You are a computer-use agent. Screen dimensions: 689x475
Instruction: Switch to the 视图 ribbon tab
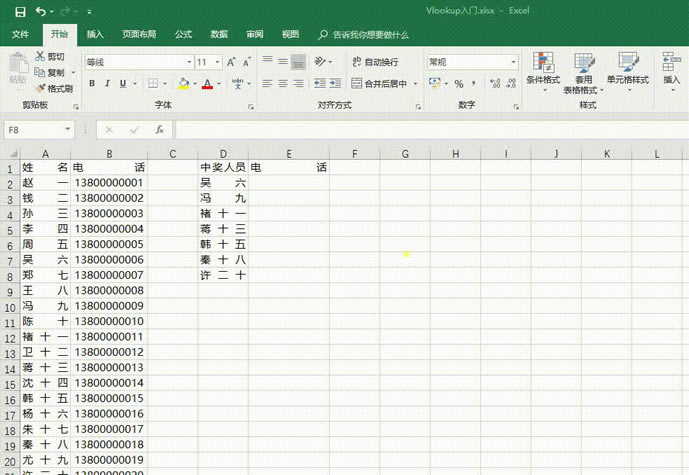tap(290, 34)
